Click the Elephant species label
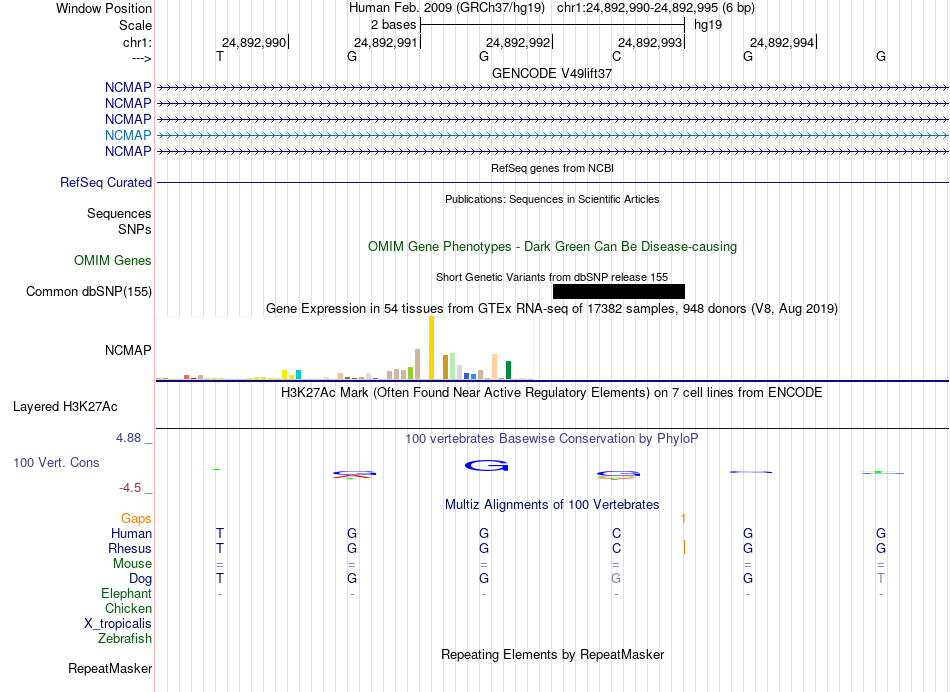This screenshot has height=692, width=950. pyautogui.click(x=126, y=593)
